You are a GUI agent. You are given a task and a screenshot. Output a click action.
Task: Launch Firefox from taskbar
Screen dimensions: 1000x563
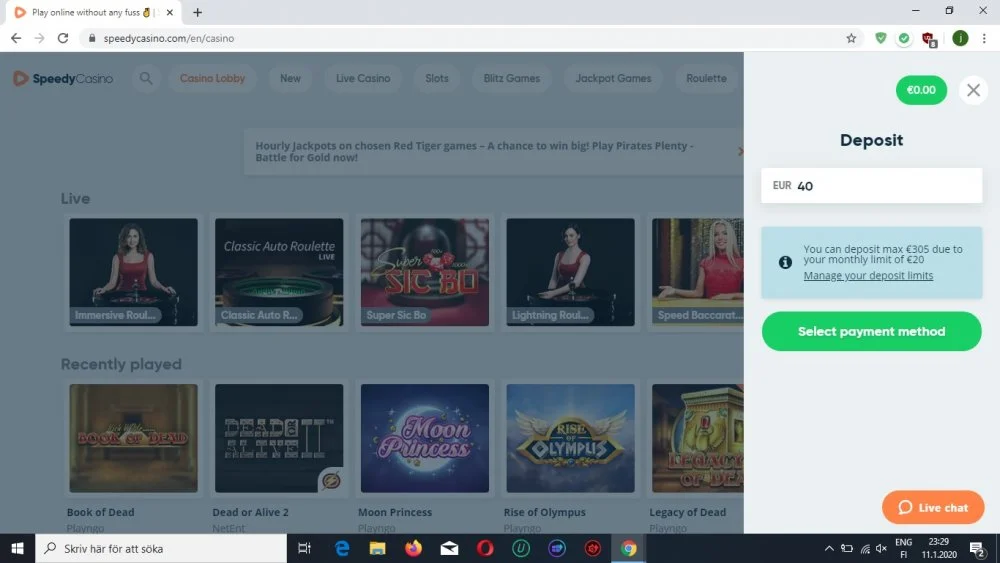click(x=413, y=548)
